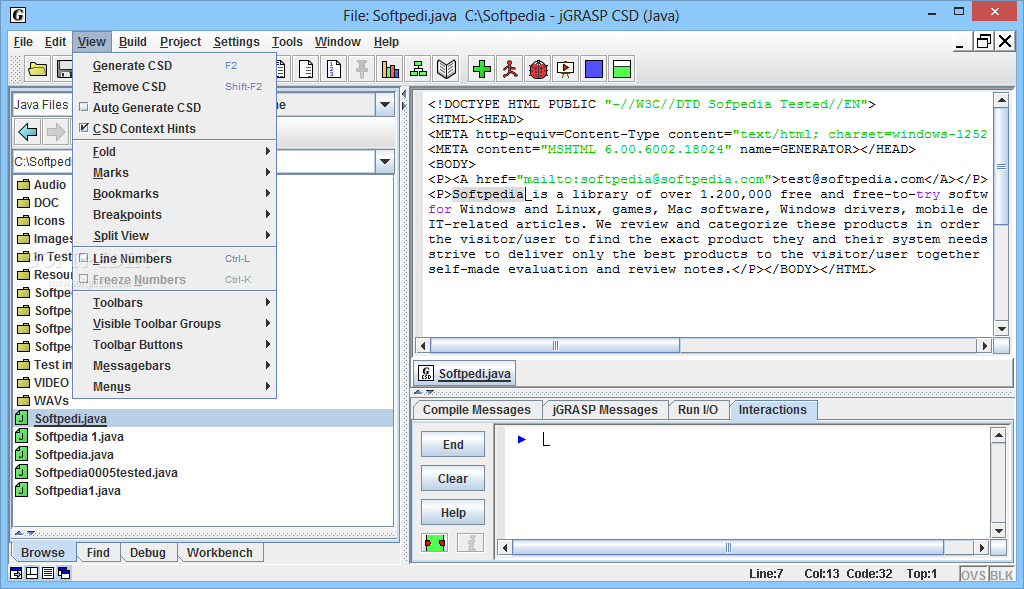
Task: Toggle the Freeze Numbers checkbox
Action: [x=84, y=279]
